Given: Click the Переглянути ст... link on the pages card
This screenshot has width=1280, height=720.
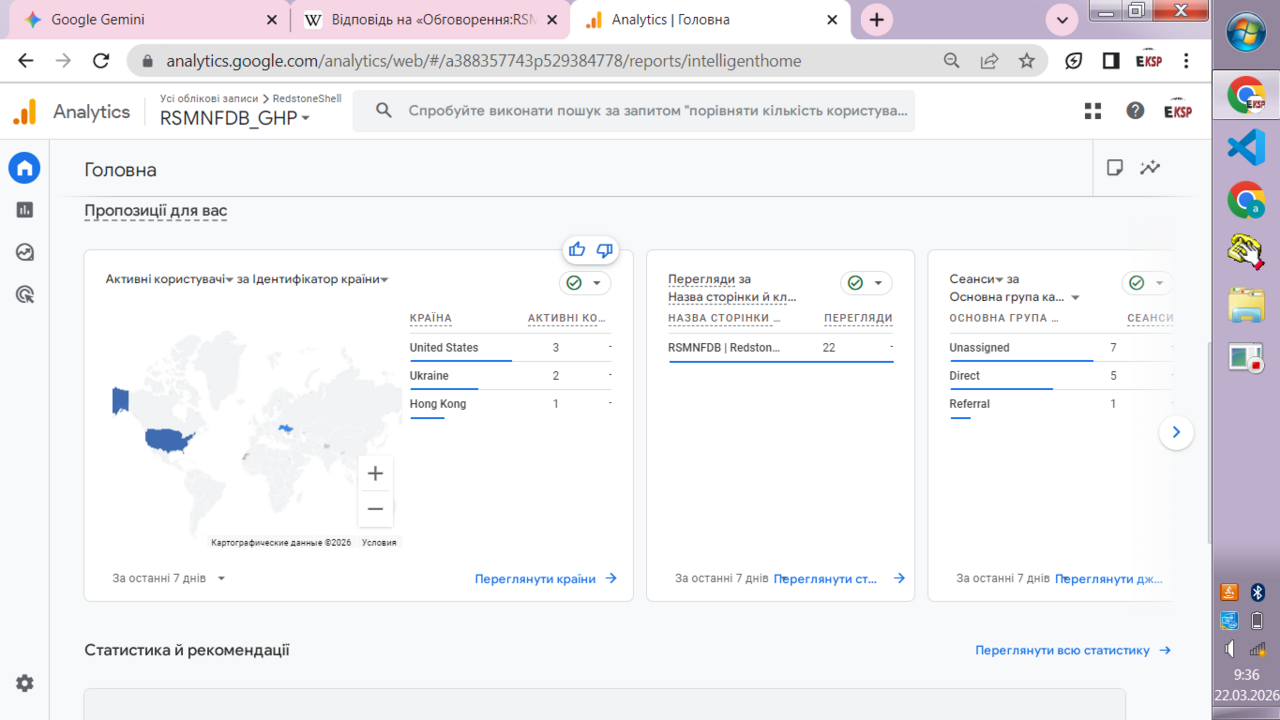Looking at the screenshot, I should [x=839, y=578].
